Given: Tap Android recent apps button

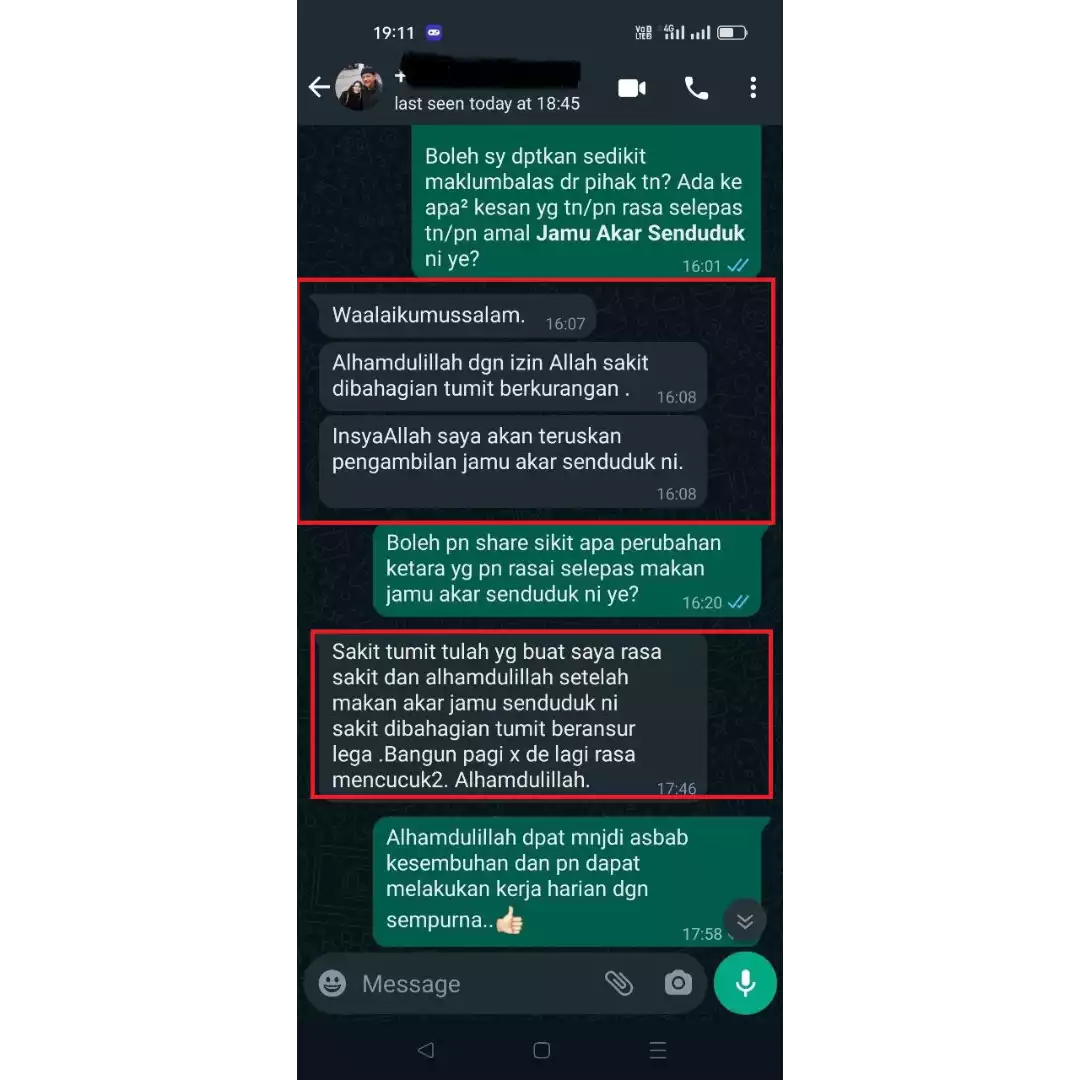Looking at the screenshot, I should click(x=658, y=1050).
